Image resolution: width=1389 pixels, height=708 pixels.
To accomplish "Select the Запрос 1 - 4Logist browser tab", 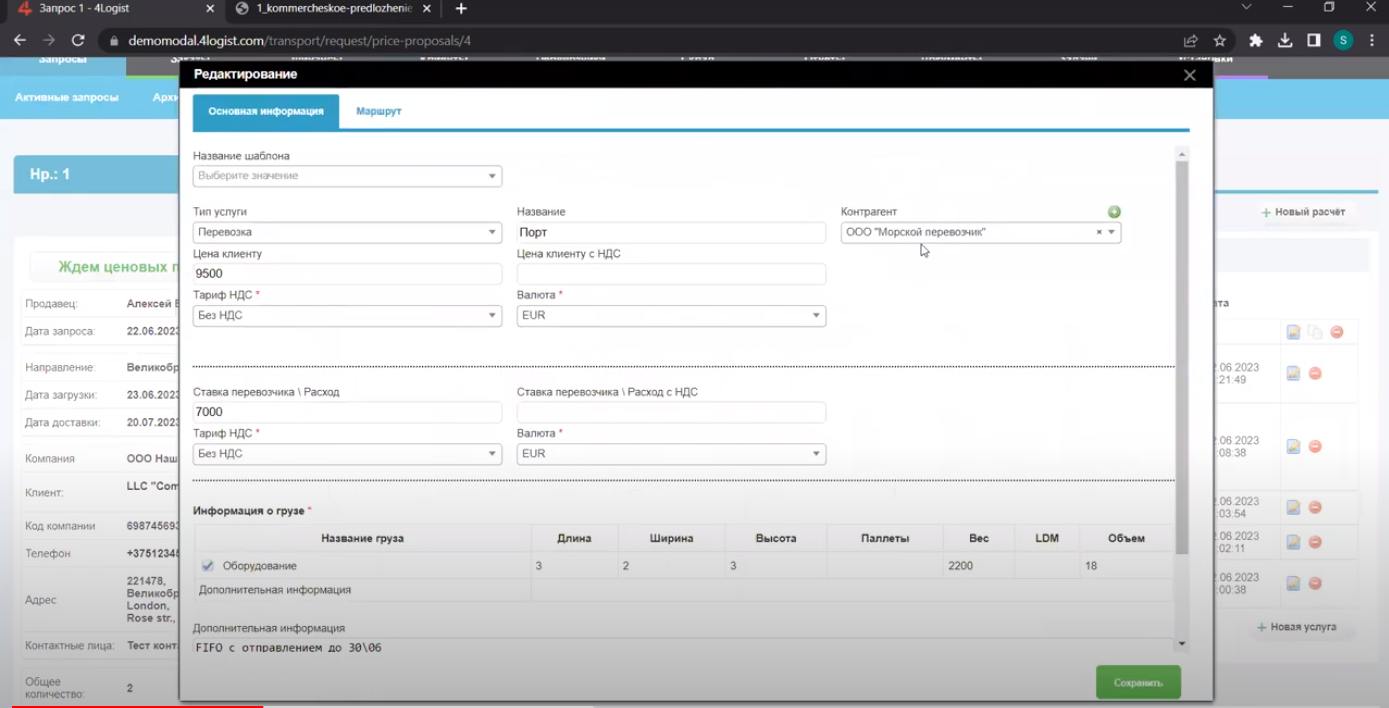I will coord(115,9).
